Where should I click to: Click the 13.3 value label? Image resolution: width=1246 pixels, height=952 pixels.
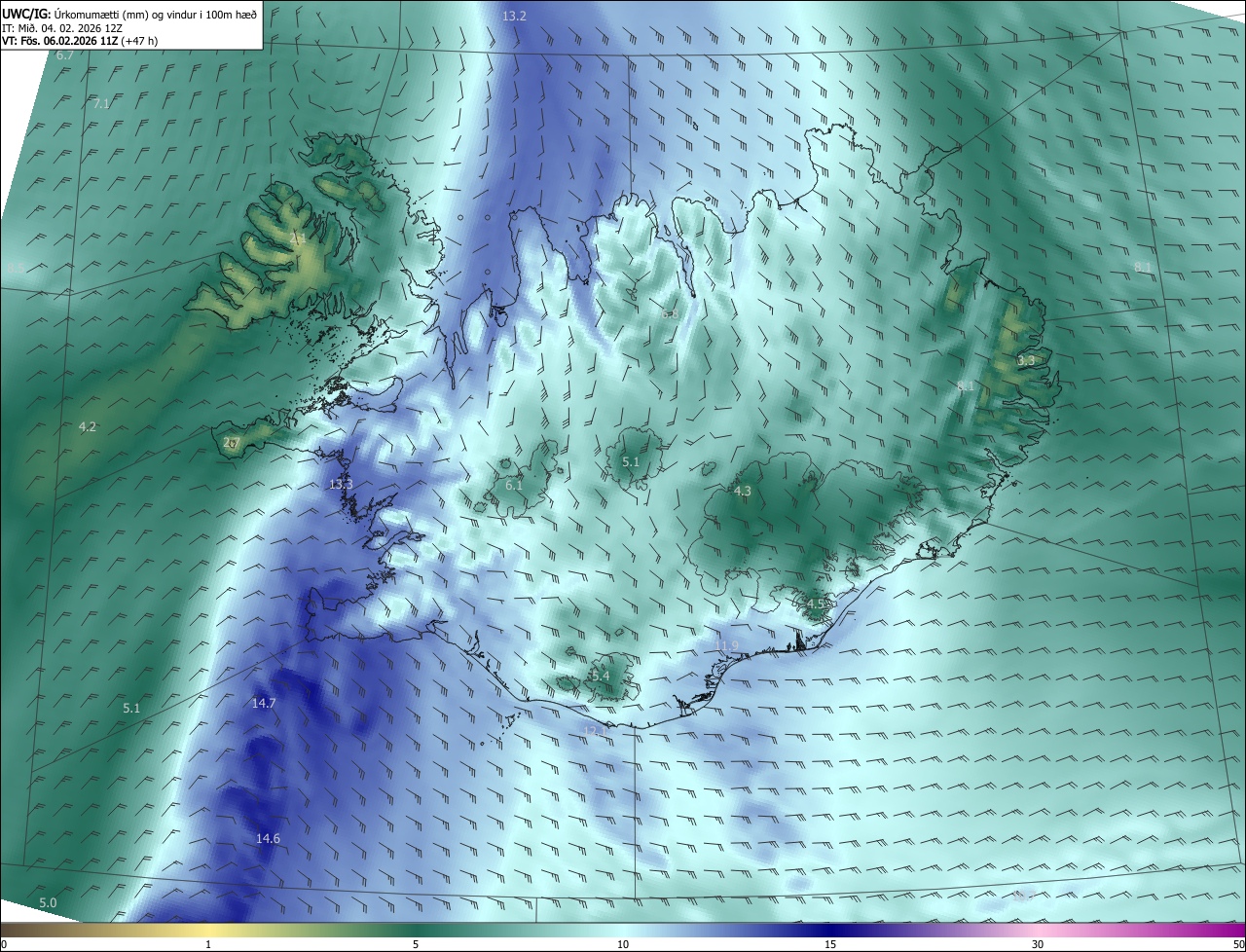tap(341, 484)
